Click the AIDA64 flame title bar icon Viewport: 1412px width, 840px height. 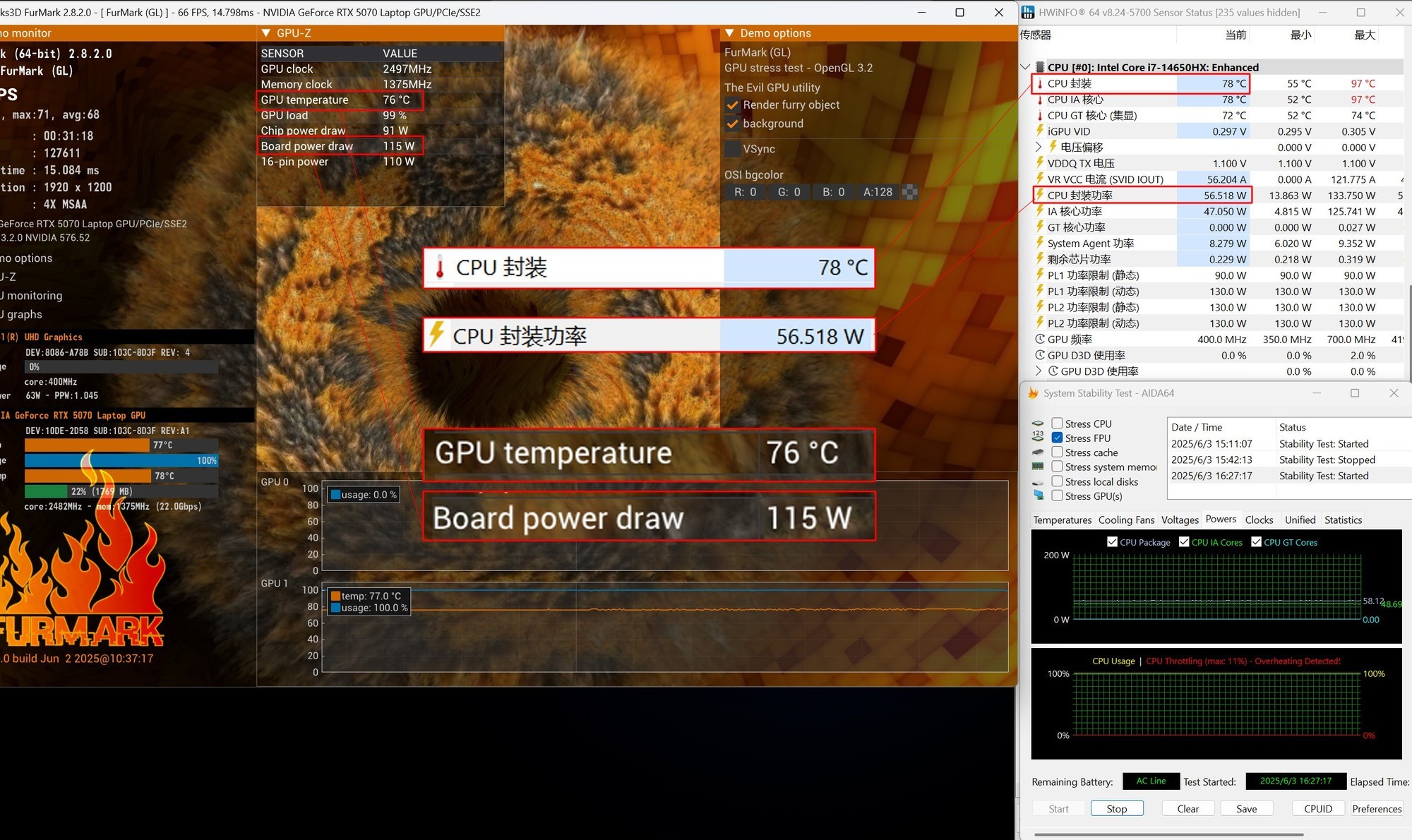click(1033, 393)
